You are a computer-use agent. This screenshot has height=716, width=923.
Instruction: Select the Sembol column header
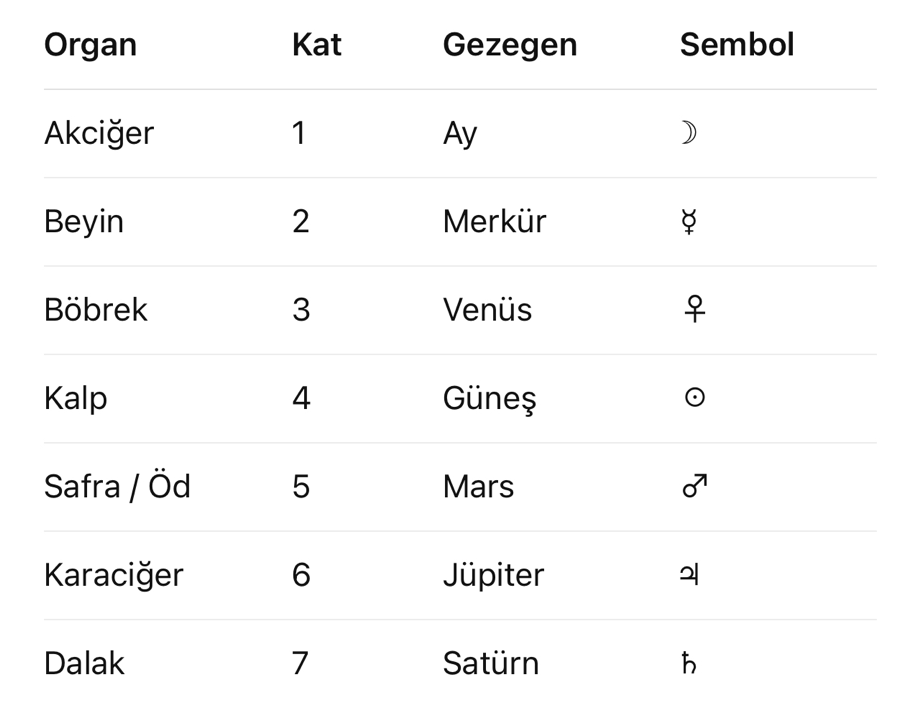[736, 45]
